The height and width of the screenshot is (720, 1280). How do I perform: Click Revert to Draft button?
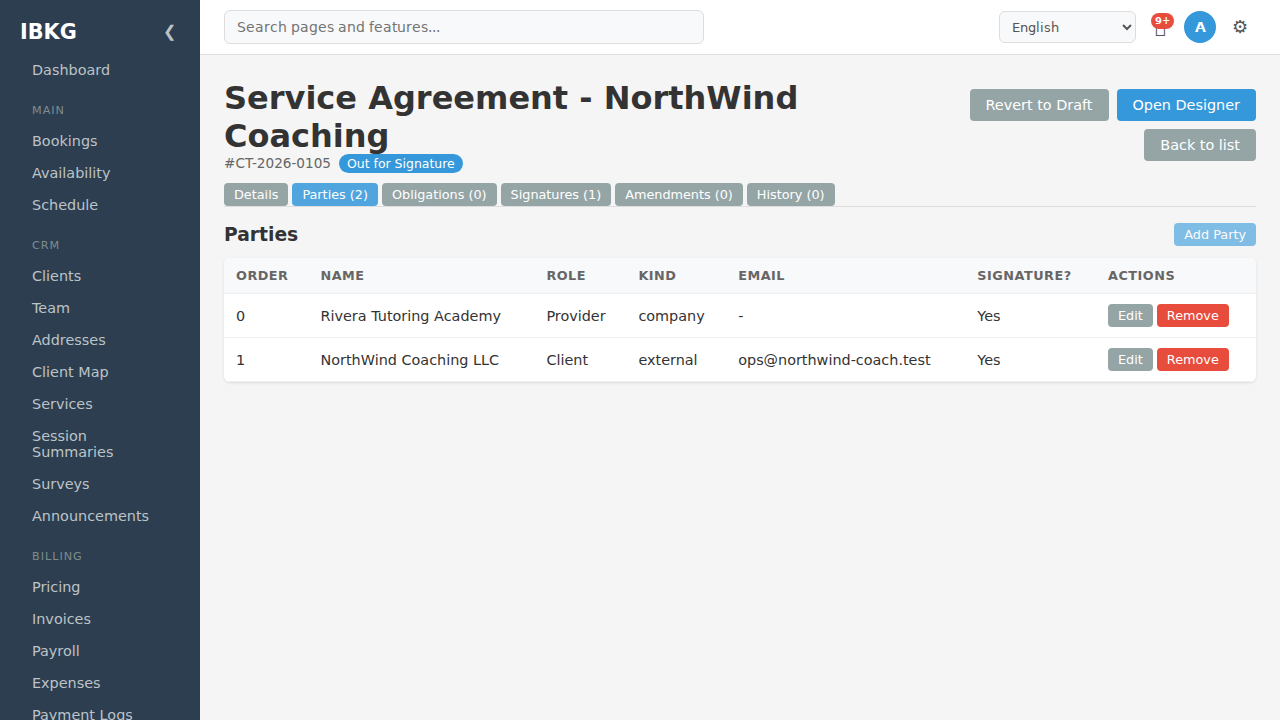point(1039,105)
